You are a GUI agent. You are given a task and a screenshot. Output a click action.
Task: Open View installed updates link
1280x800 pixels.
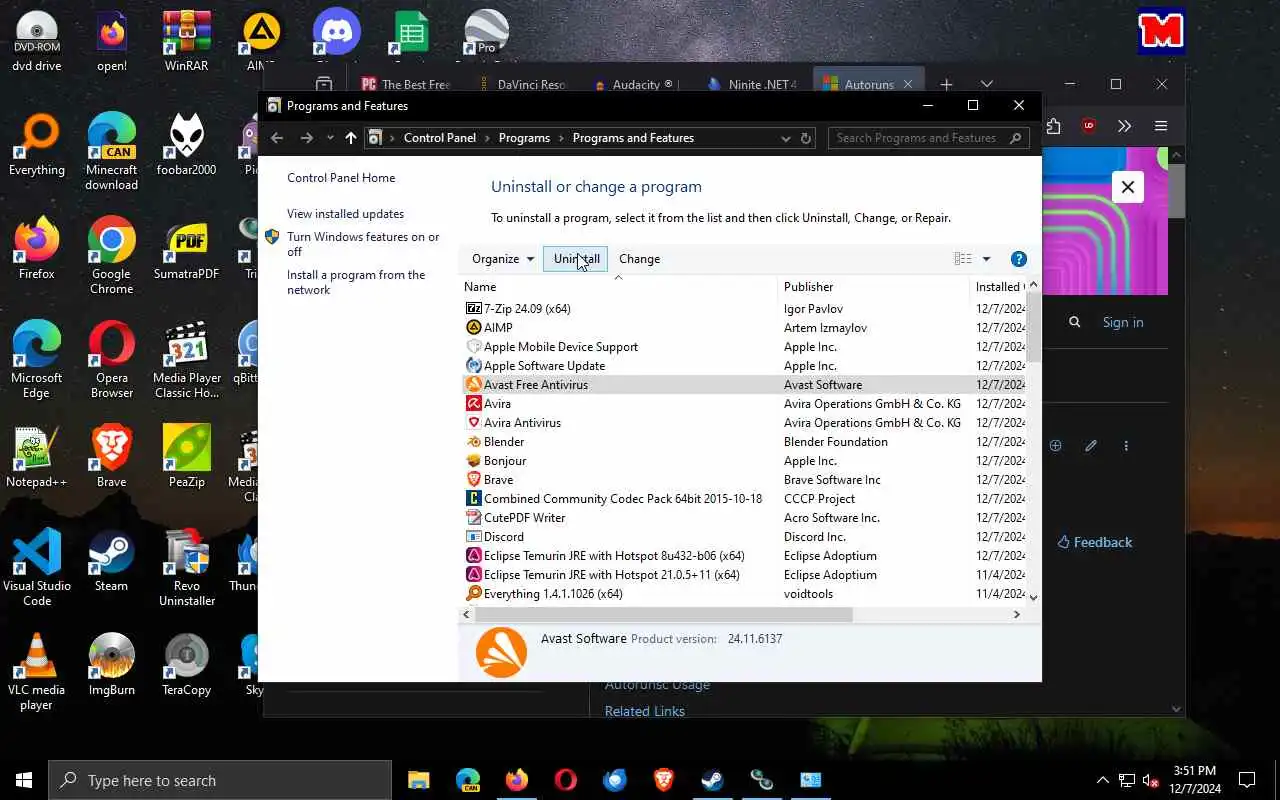click(345, 214)
